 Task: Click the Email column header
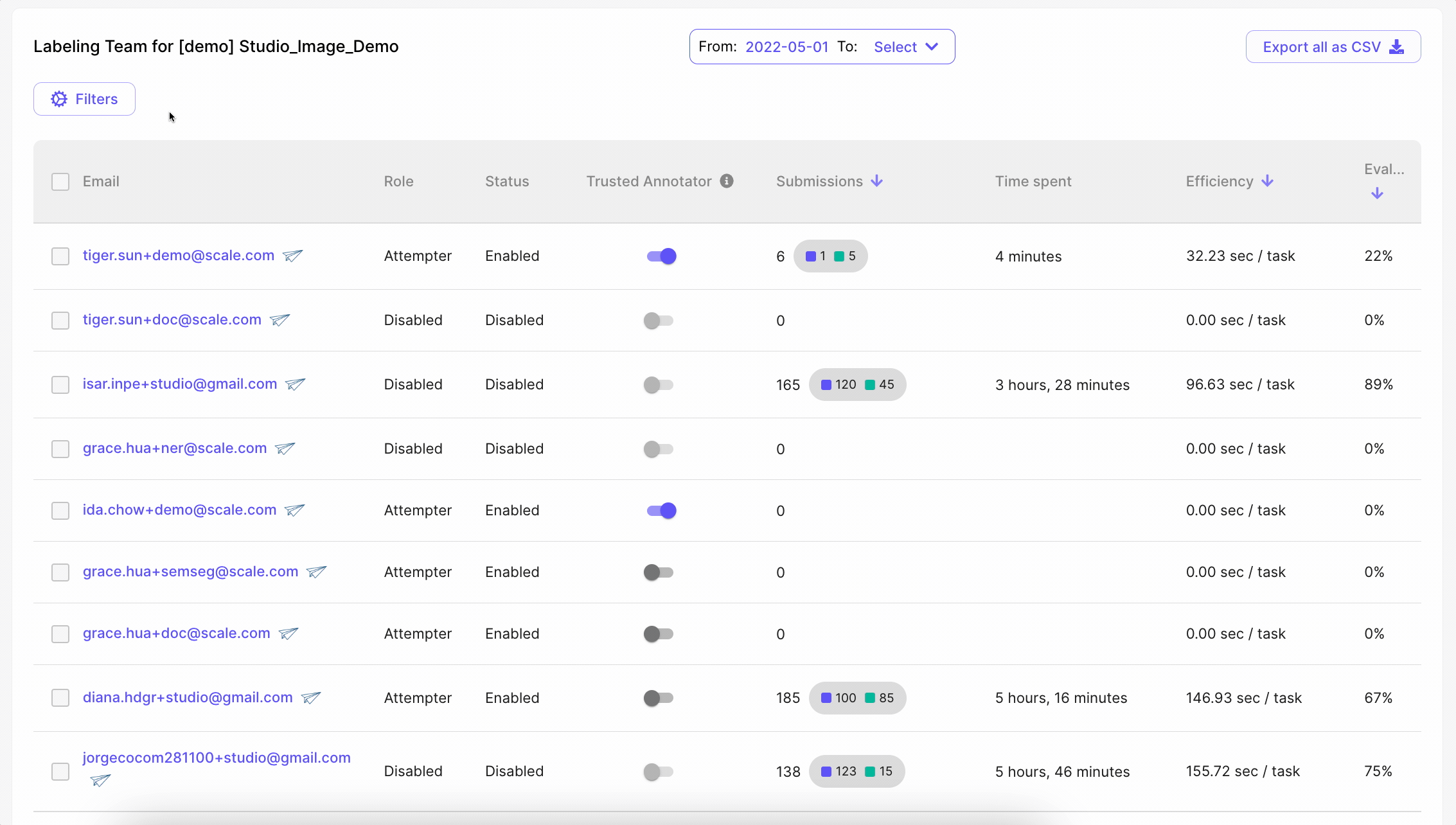coord(101,181)
